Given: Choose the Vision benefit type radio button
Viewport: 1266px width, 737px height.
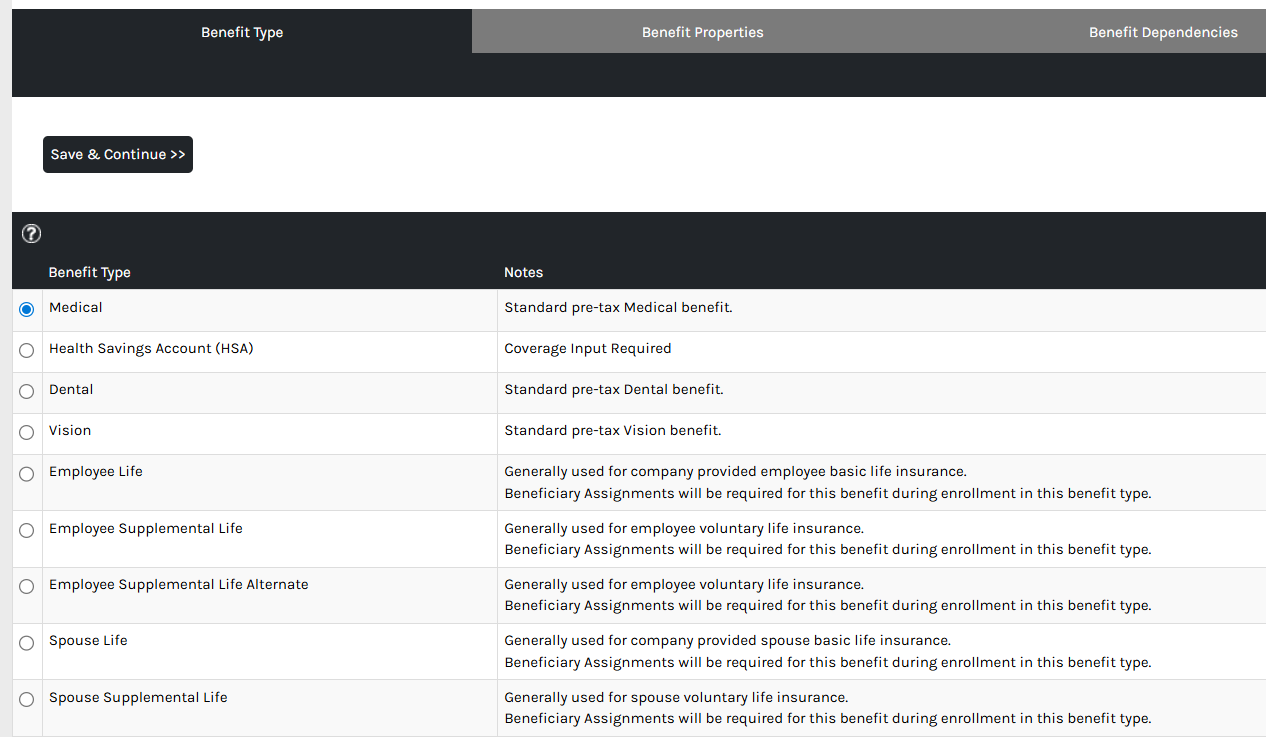Looking at the screenshot, I should tap(27, 433).
